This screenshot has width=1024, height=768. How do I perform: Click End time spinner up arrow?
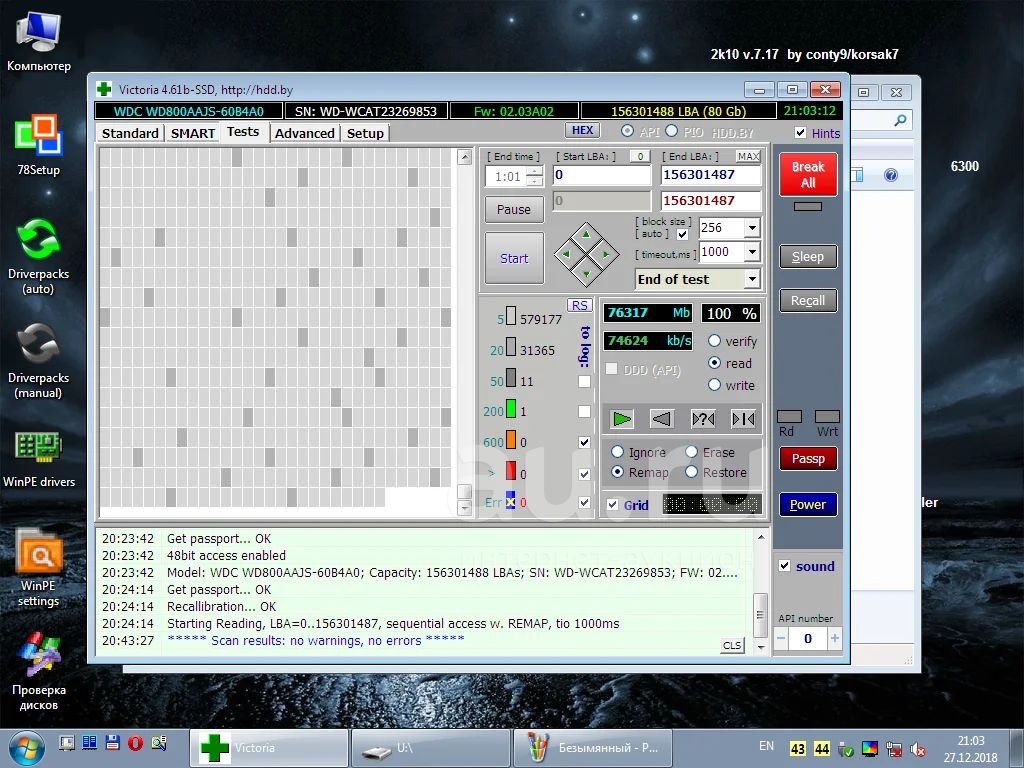click(x=534, y=171)
